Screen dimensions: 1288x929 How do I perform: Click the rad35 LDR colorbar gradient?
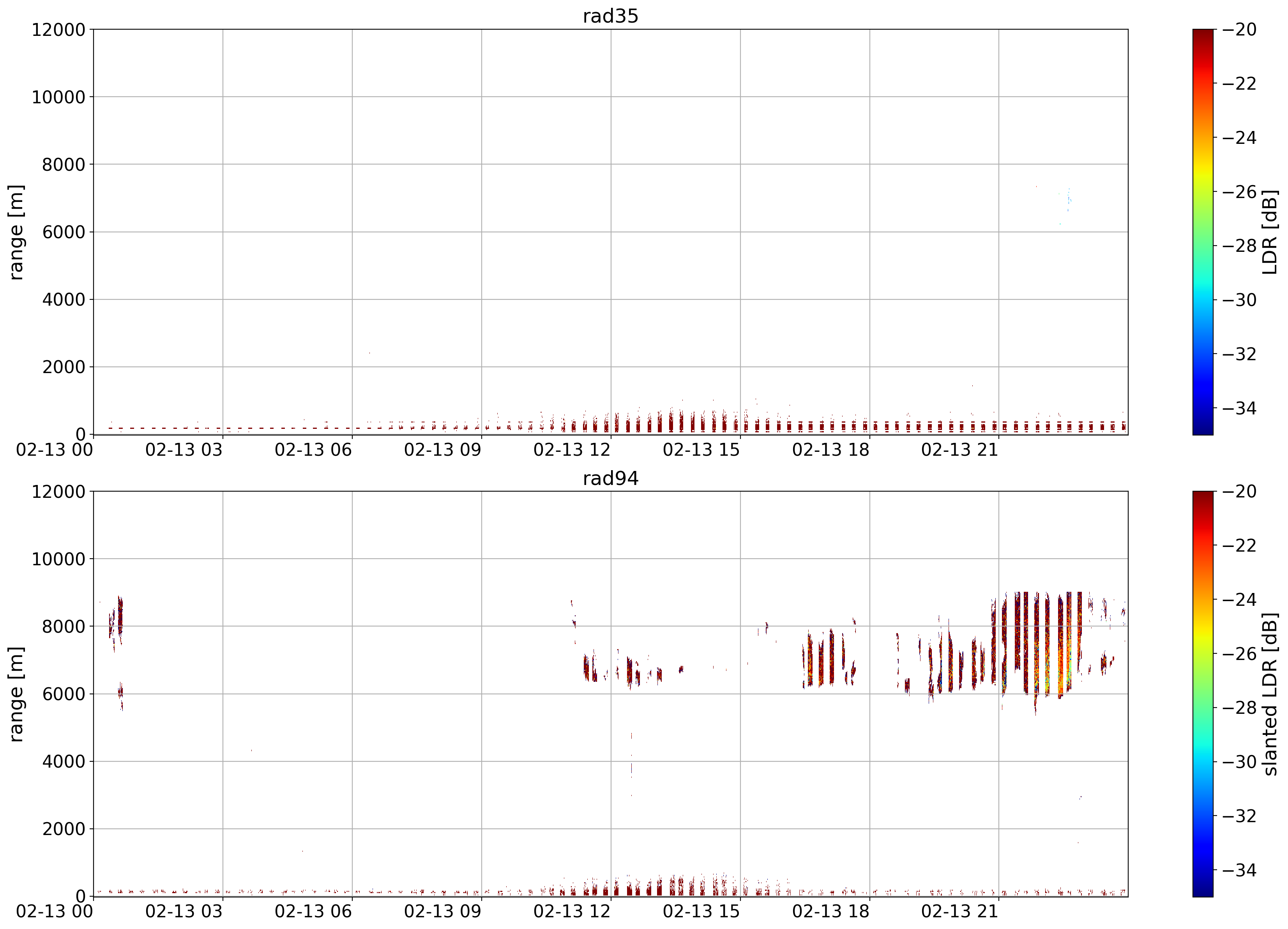1203,232
